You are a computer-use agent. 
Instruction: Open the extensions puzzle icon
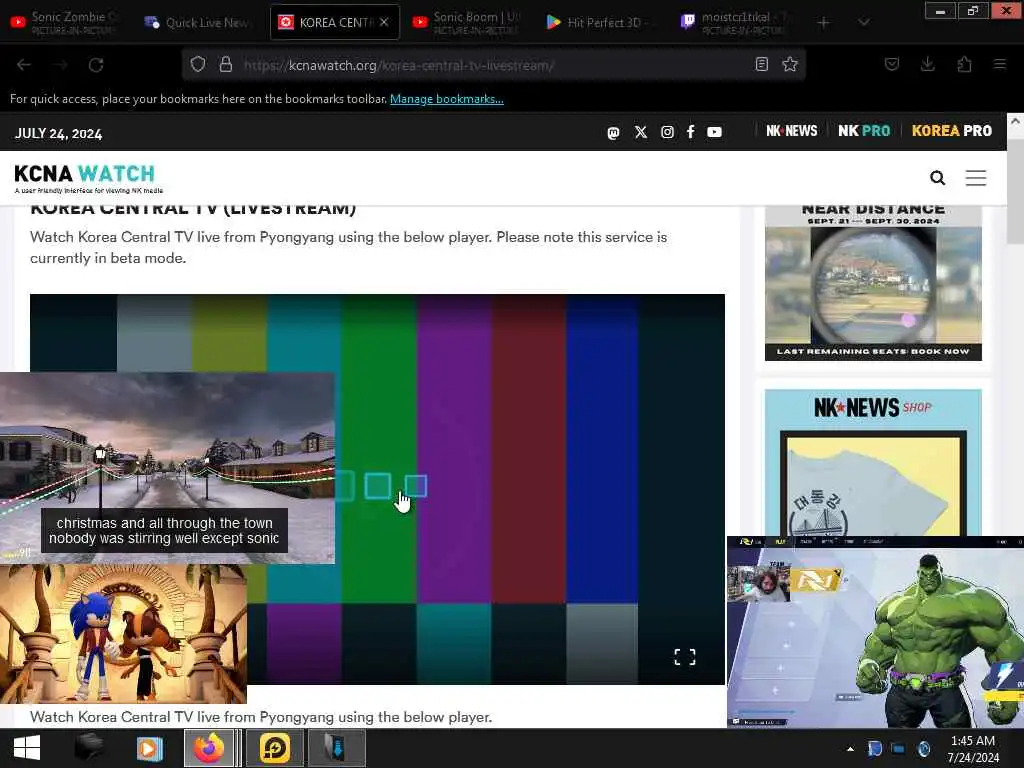tap(965, 64)
